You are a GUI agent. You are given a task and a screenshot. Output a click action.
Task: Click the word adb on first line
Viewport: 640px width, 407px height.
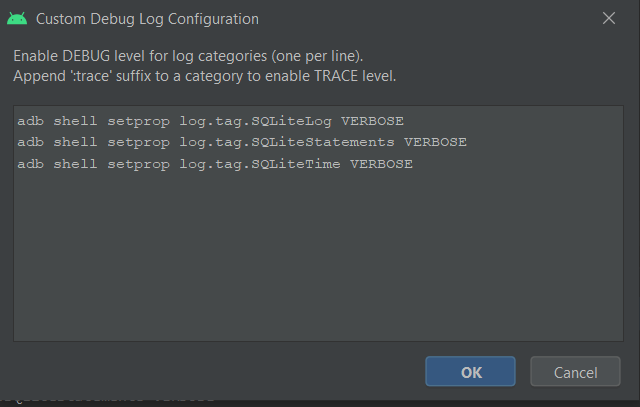pyautogui.click(x=30, y=120)
